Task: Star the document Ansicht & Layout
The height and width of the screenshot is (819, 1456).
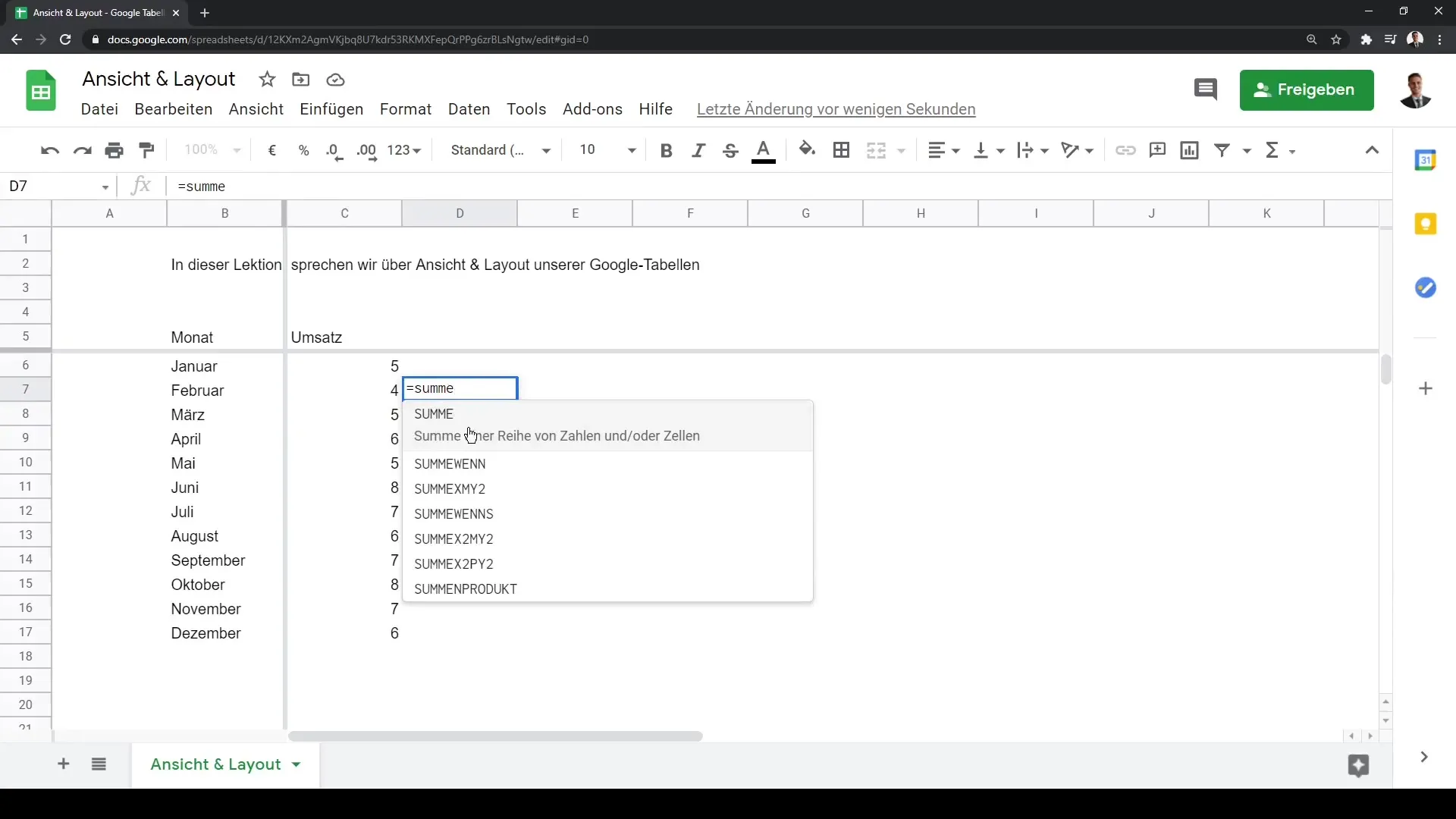Action: [267, 80]
